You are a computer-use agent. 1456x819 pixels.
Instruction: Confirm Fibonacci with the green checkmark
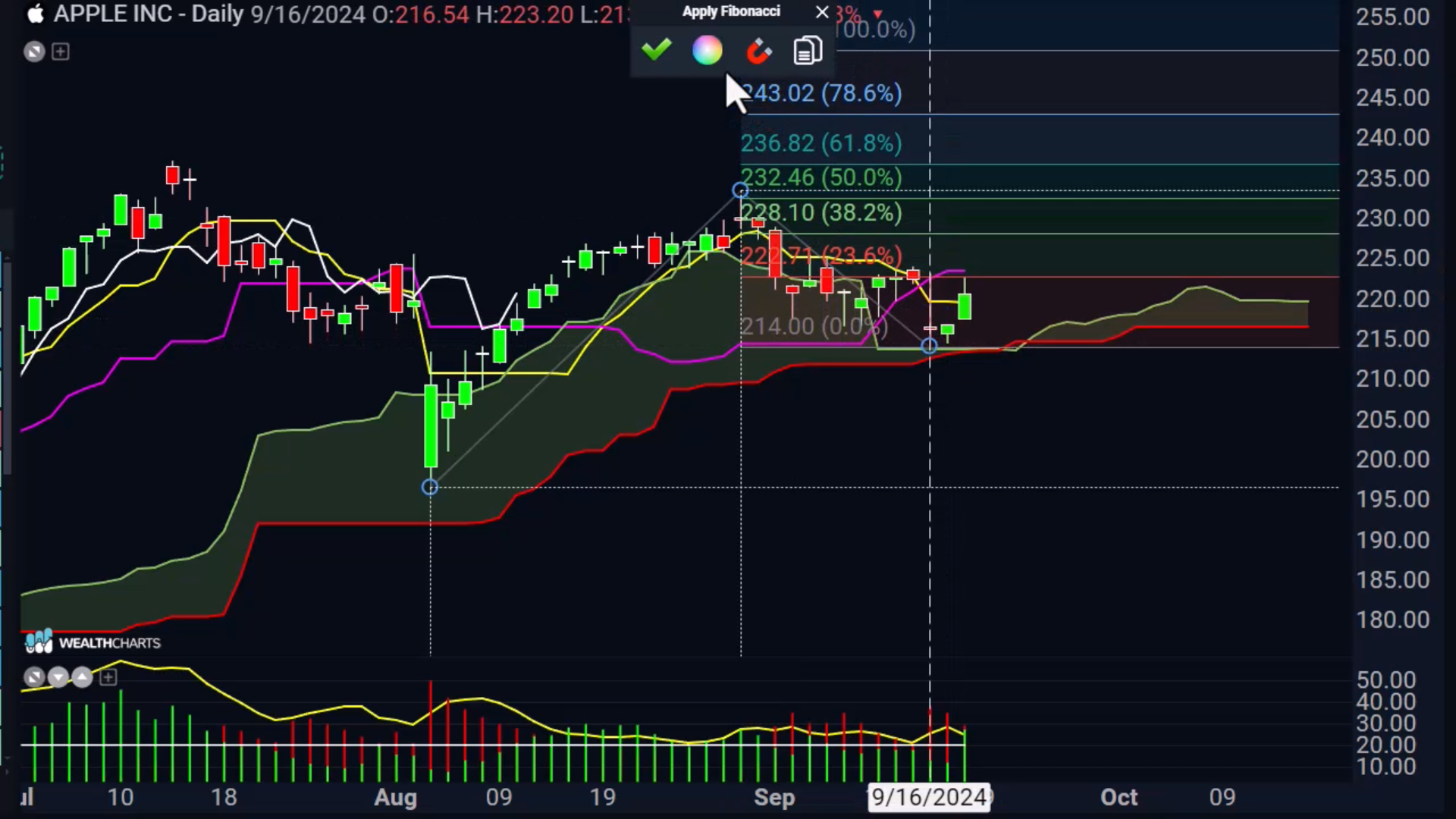(656, 51)
